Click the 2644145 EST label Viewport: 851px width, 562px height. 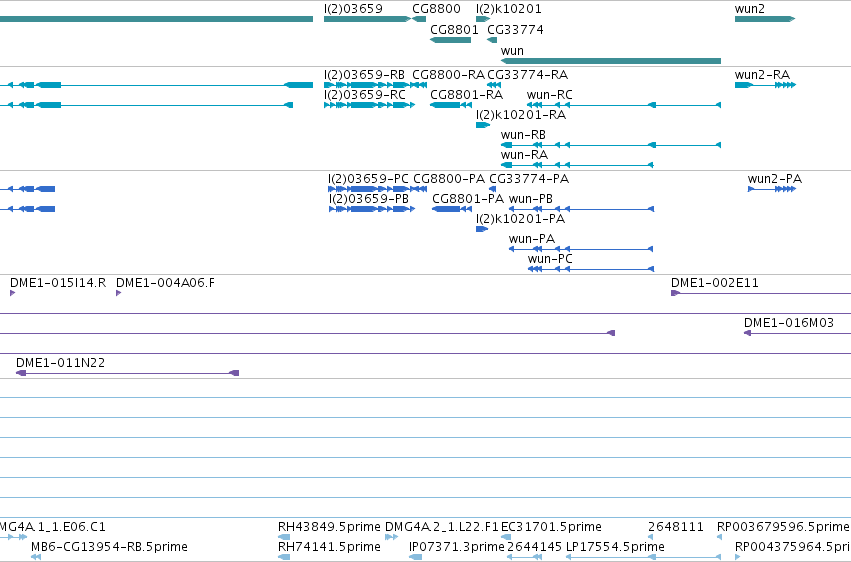(534, 547)
